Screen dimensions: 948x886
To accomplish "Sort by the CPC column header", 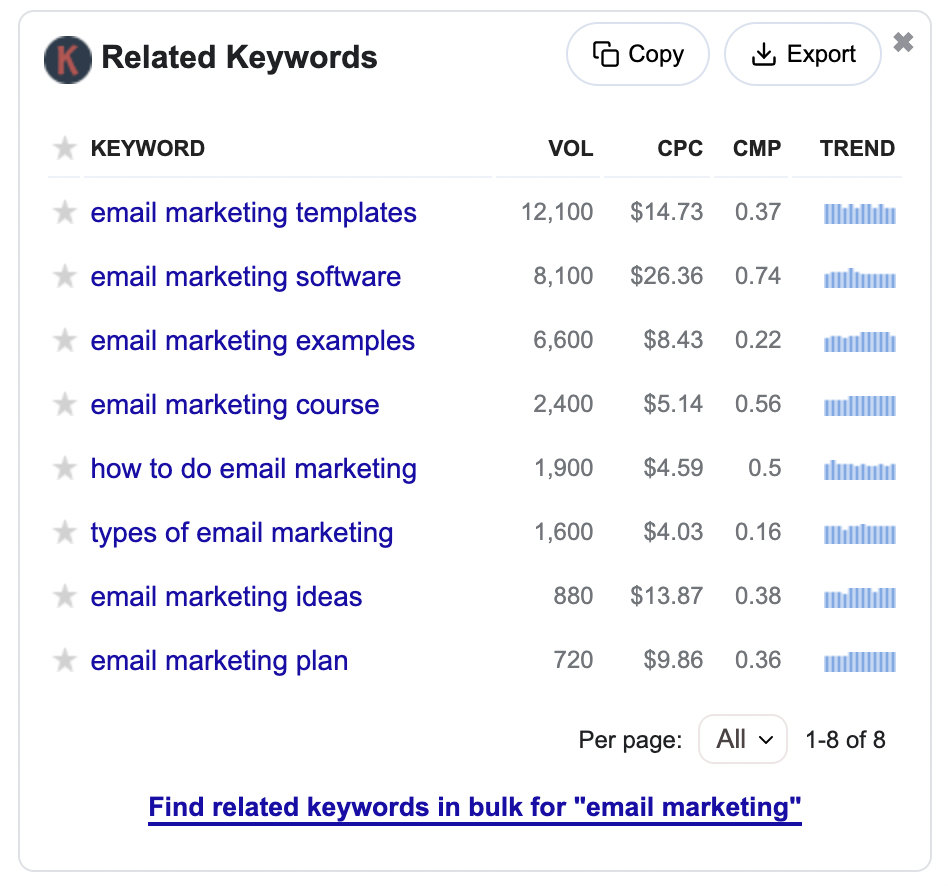I will (680, 149).
